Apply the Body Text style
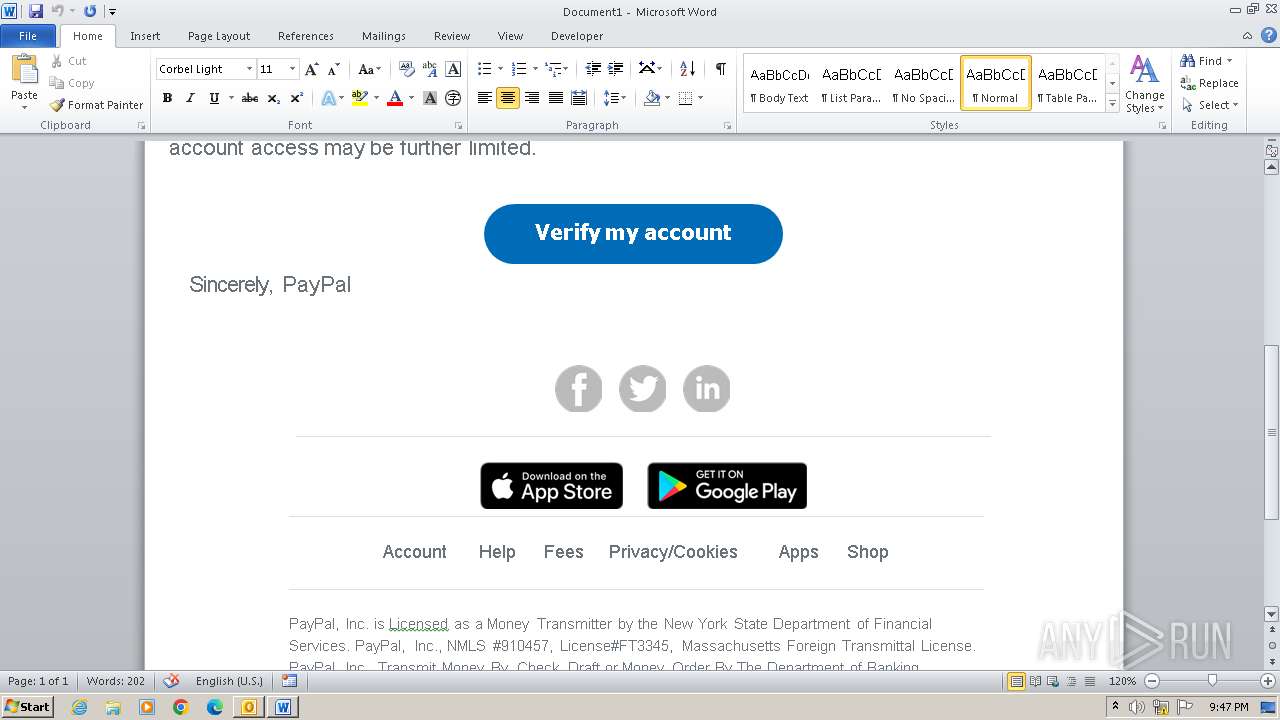The width and height of the screenshot is (1280, 720). (x=779, y=83)
